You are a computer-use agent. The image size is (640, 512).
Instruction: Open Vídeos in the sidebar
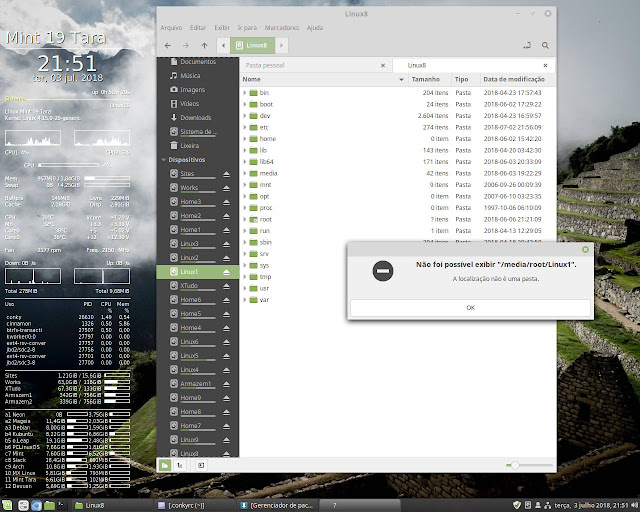(198, 104)
